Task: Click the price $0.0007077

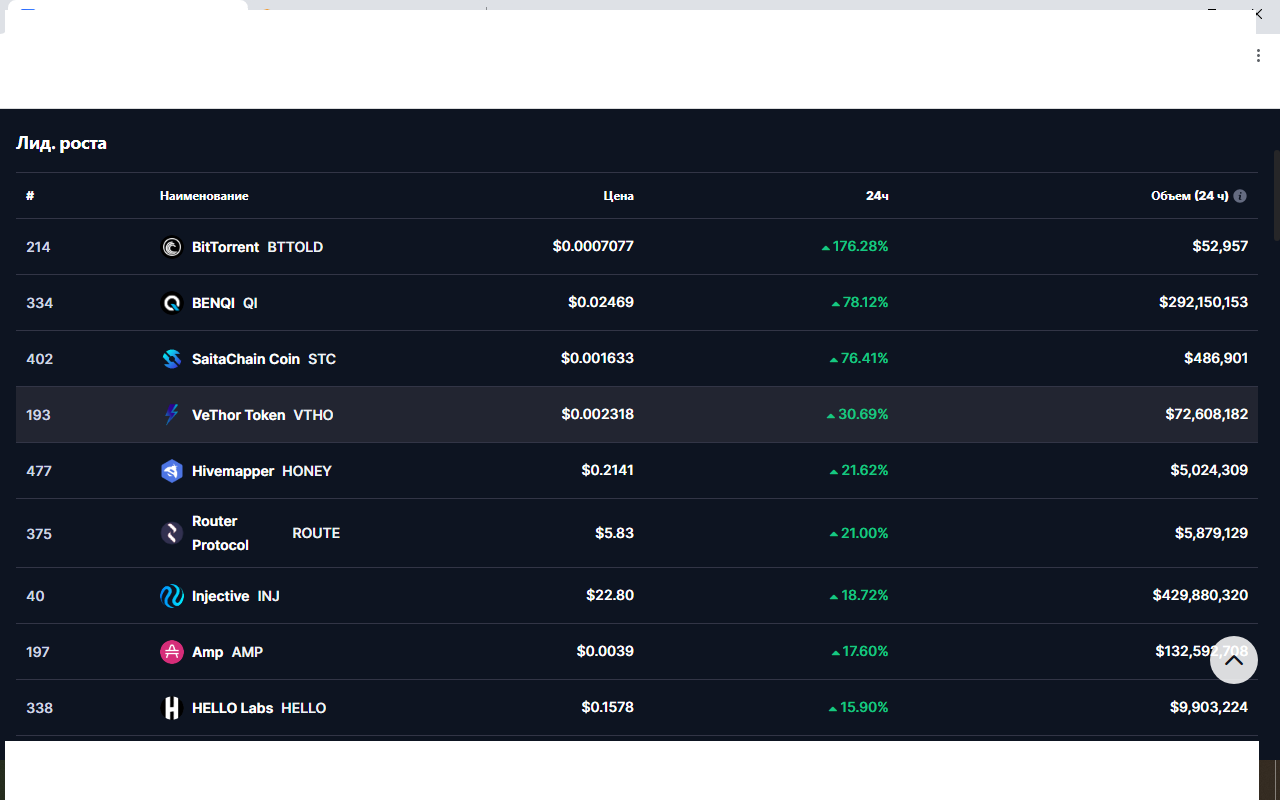Action: (593, 246)
